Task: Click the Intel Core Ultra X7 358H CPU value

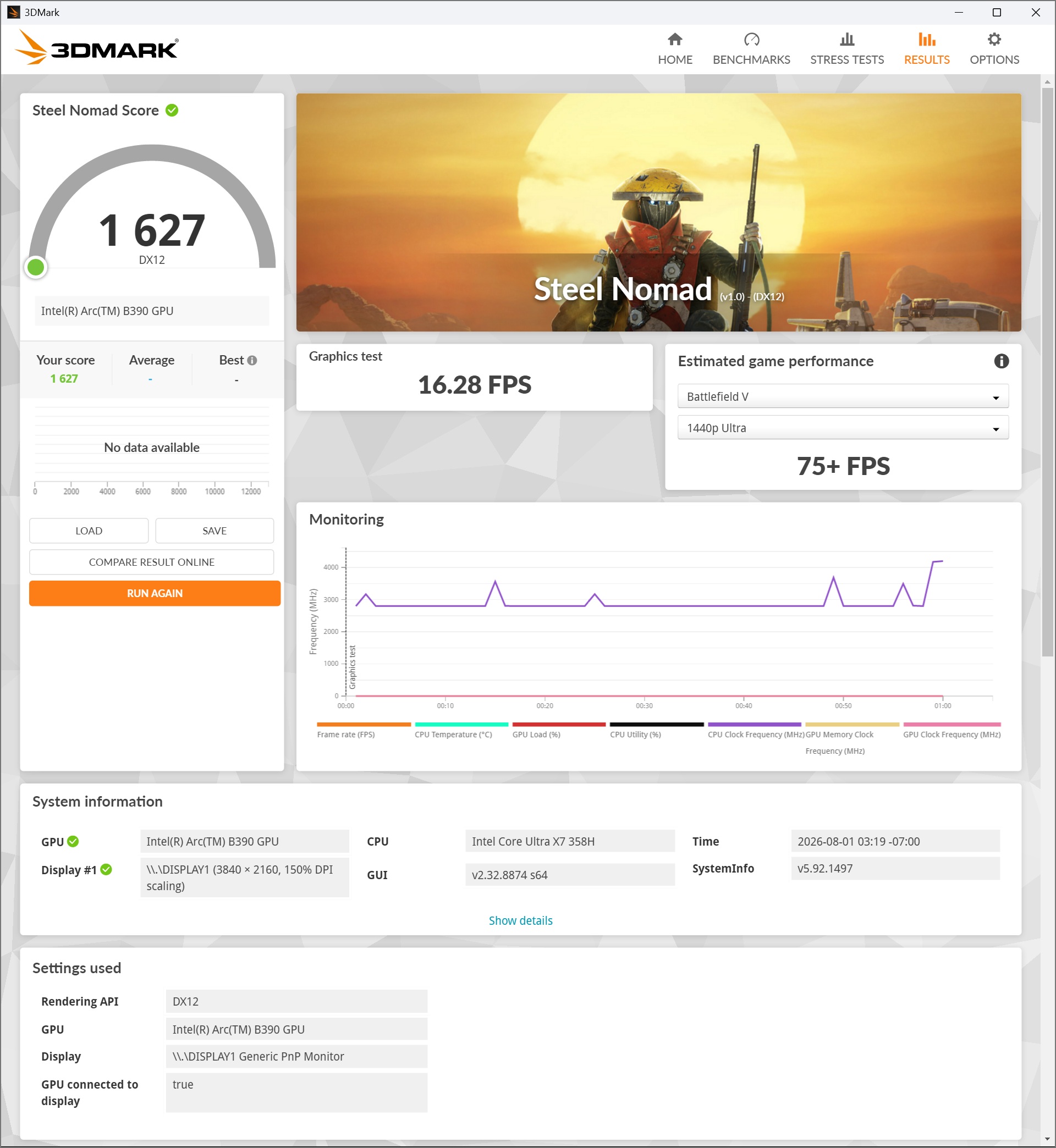Action: pyautogui.click(x=570, y=841)
